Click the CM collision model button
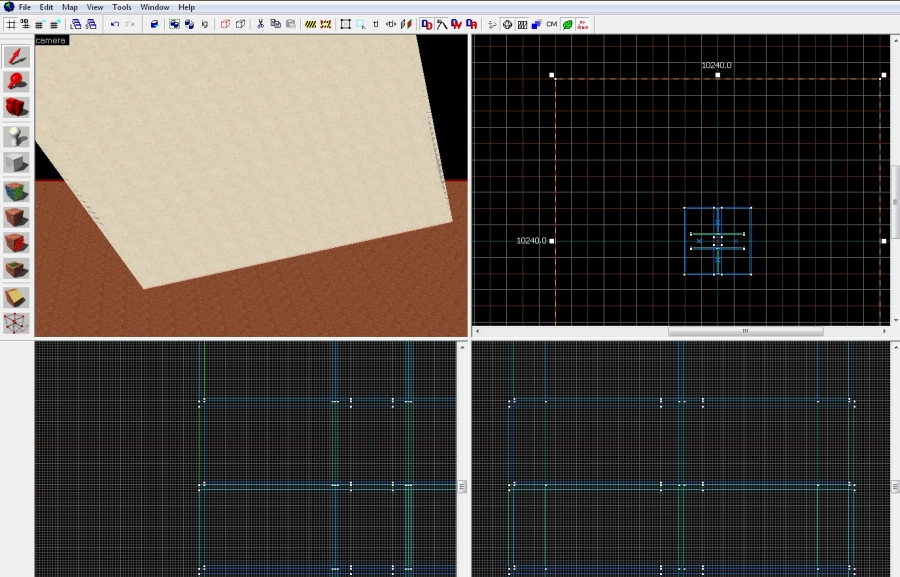 (551, 24)
